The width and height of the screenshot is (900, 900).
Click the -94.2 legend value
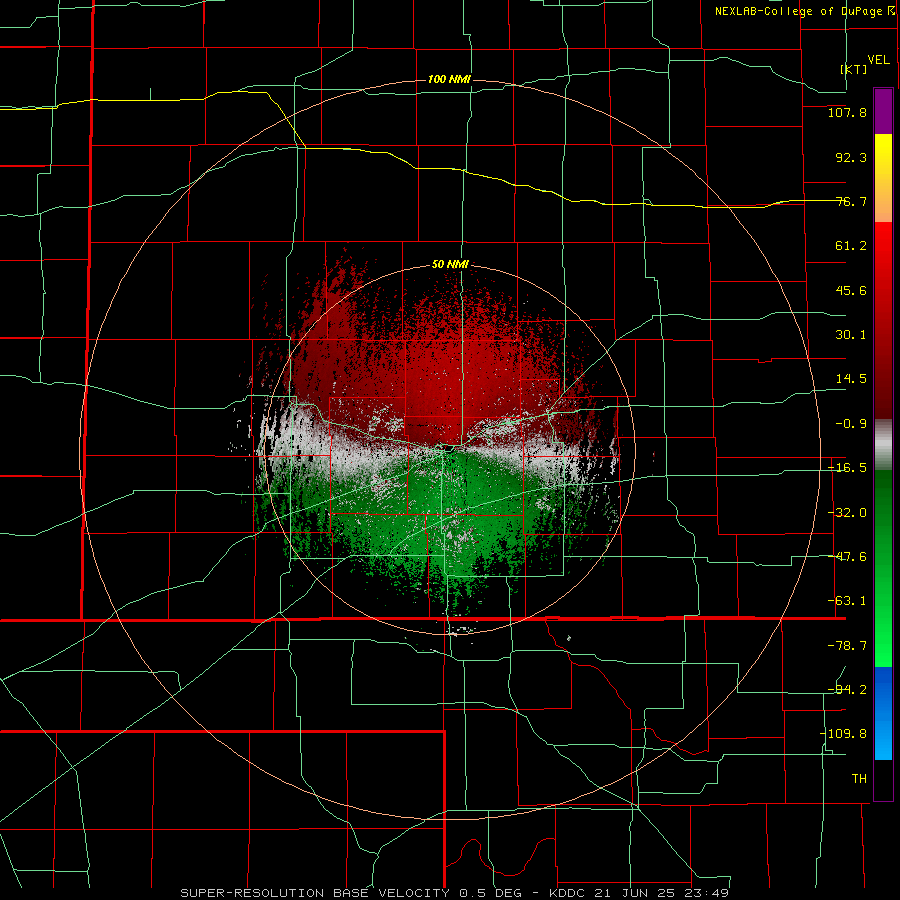point(847,690)
